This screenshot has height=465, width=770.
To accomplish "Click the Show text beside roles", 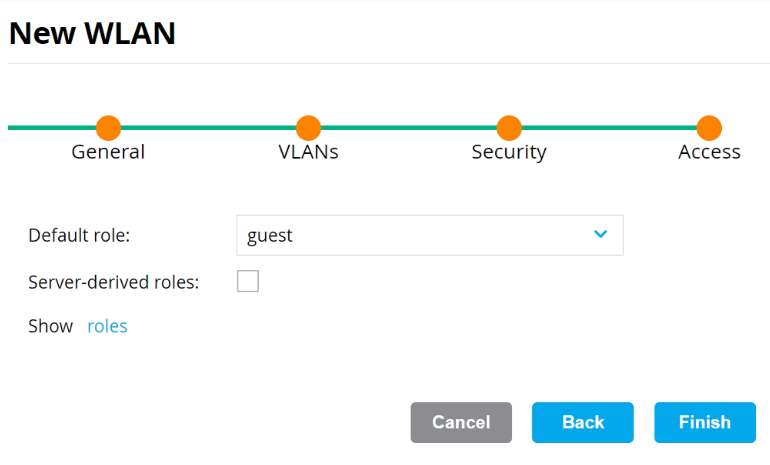I will [51, 326].
